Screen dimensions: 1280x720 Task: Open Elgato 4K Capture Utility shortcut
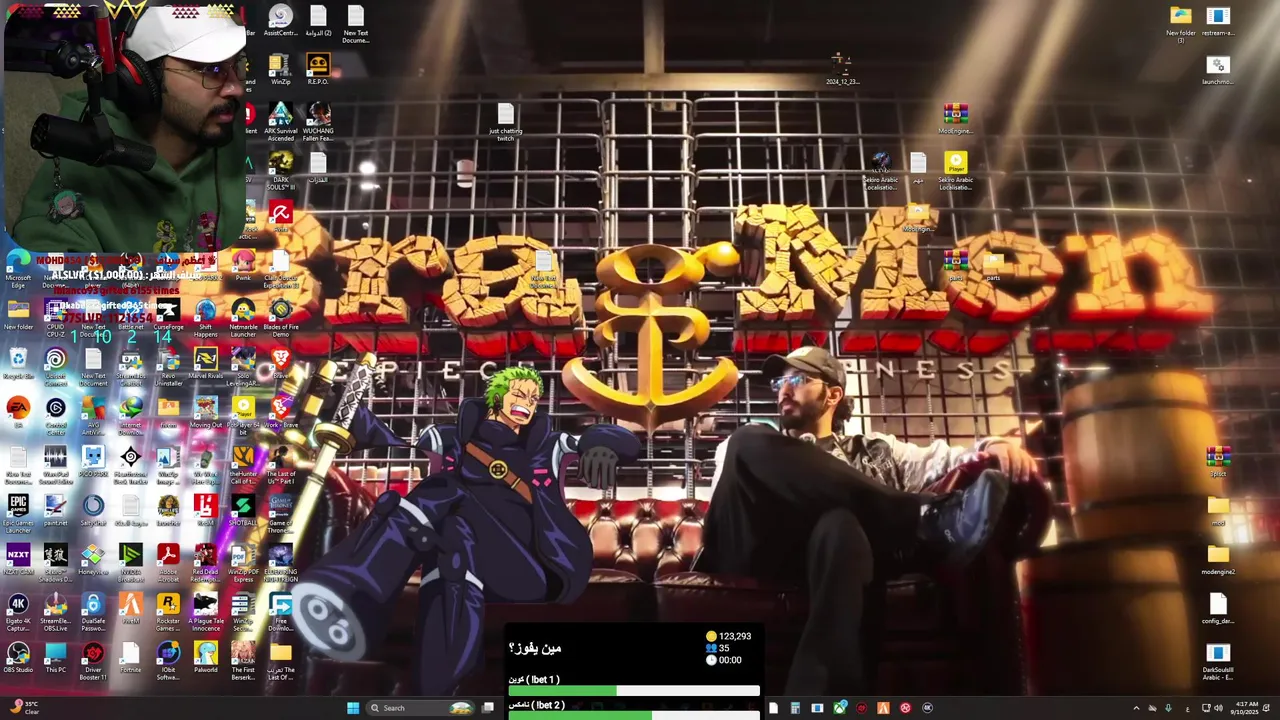(18, 612)
